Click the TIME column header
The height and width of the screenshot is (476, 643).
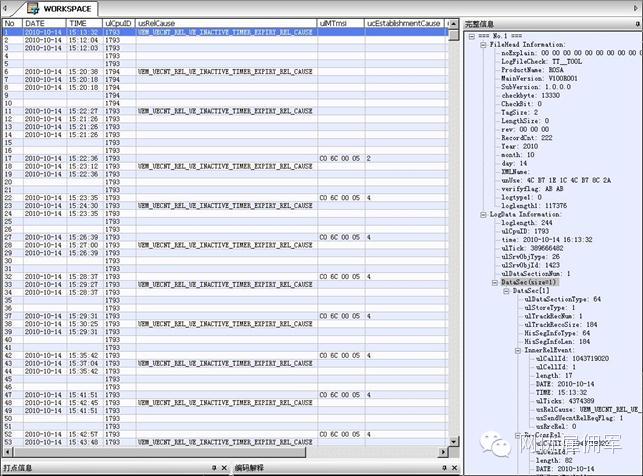pyautogui.click(x=85, y=23)
